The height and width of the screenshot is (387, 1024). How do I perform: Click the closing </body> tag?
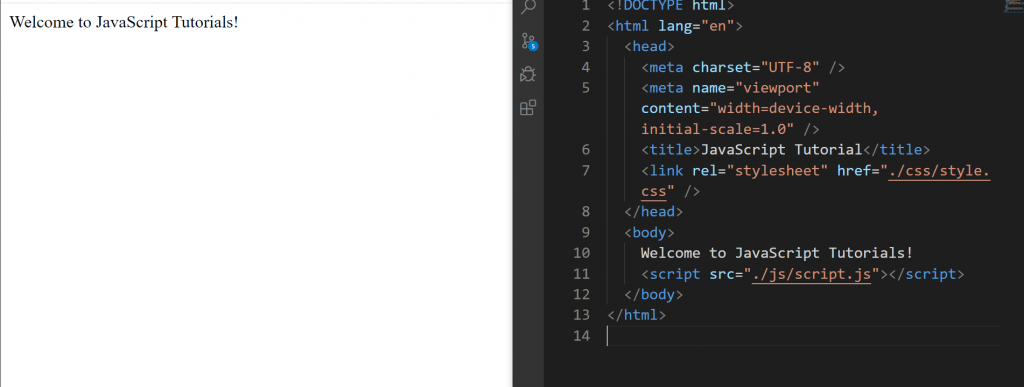point(654,295)
